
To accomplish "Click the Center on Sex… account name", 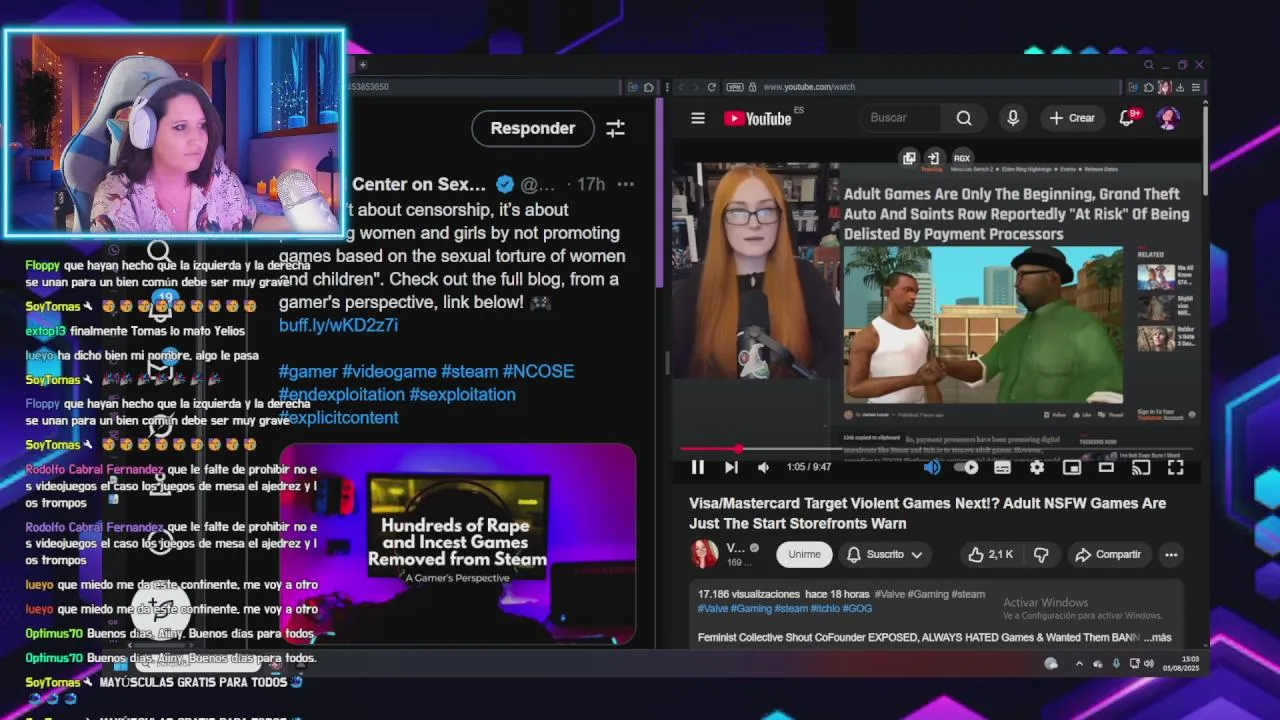I will 419,184.
